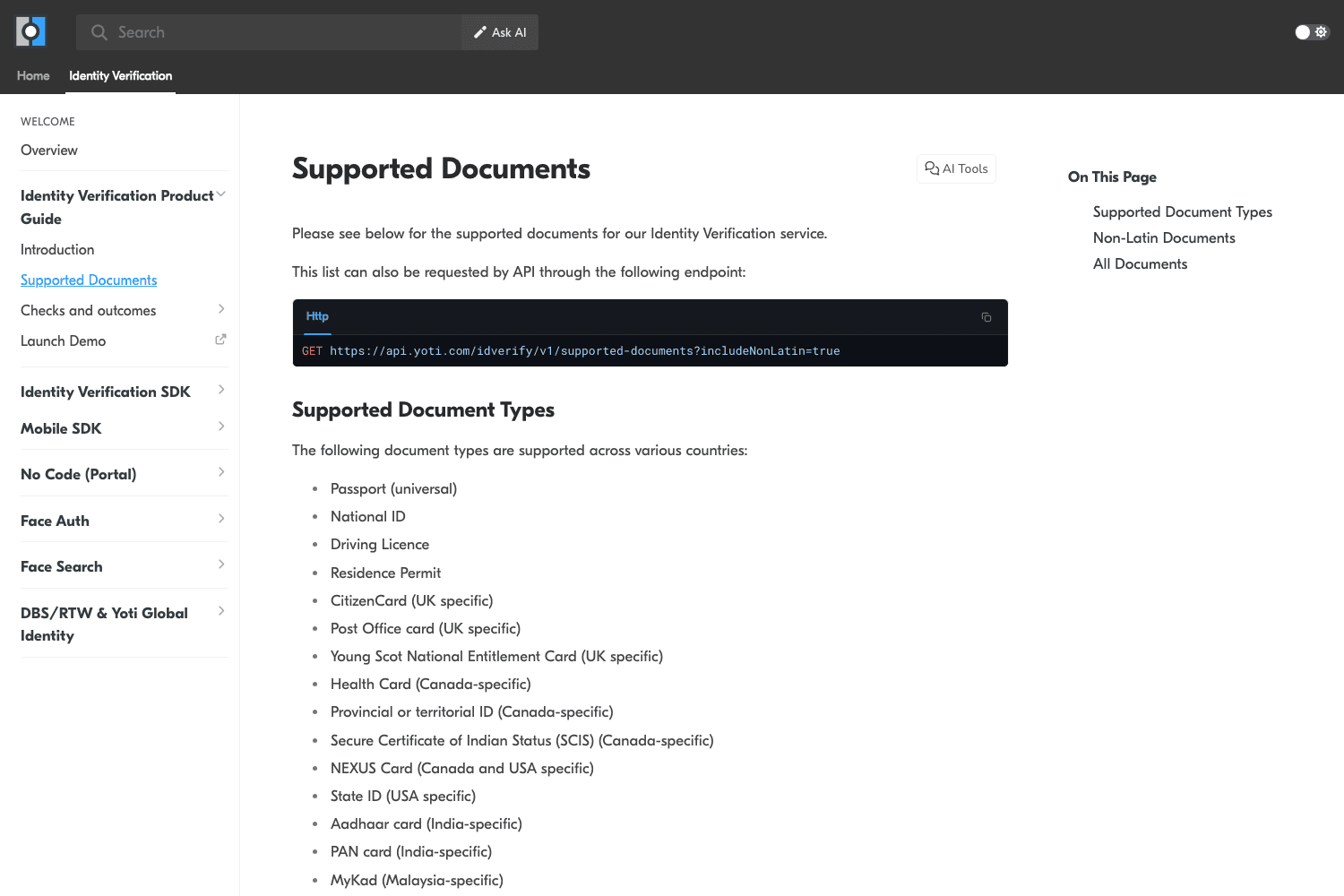This screenshot has width=1344, height=896.
Task: Jump to Supported Document Types section
Action: pos(1183,211)
